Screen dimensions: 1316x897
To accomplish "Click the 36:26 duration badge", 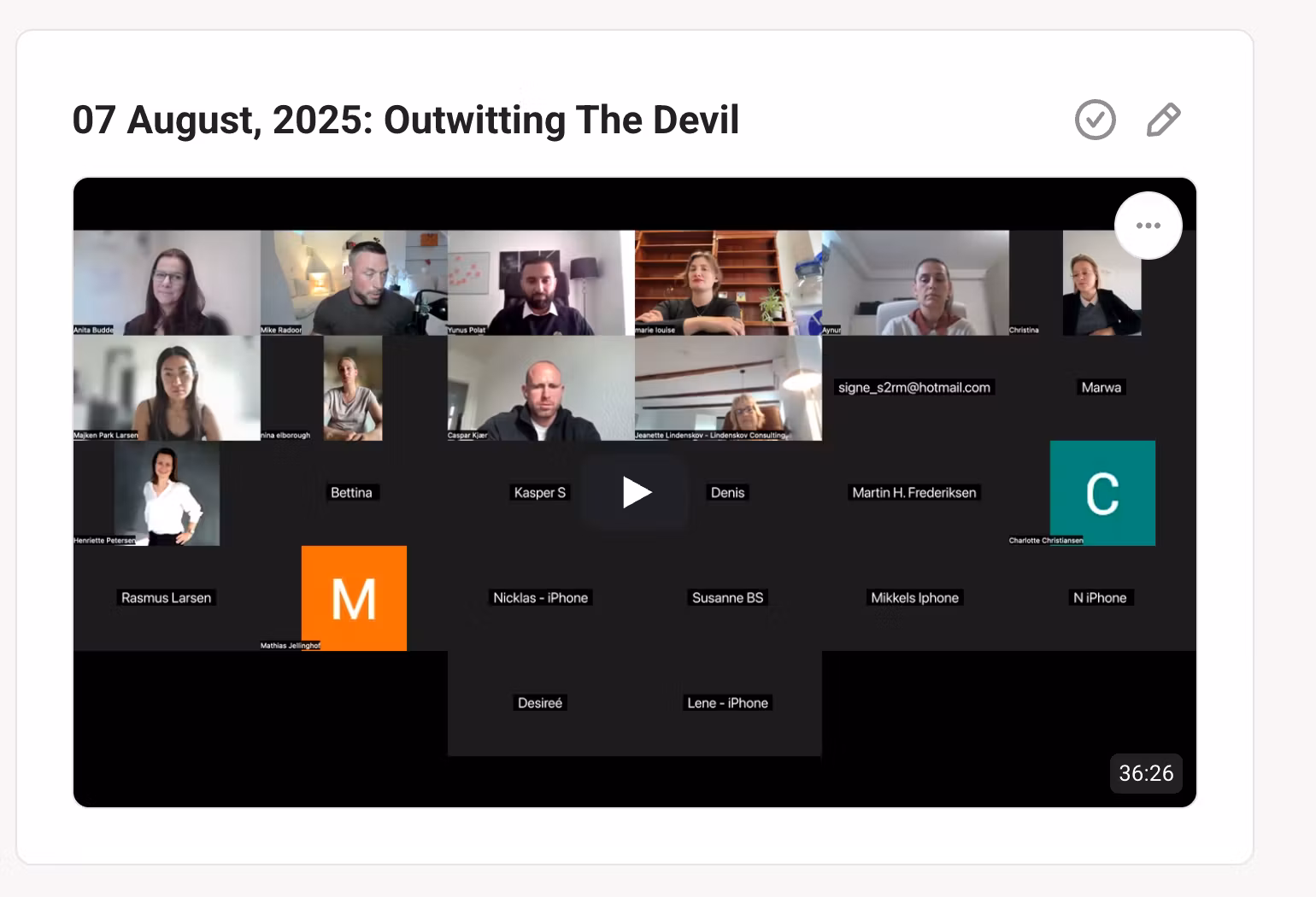I will tap(1145, 773).
